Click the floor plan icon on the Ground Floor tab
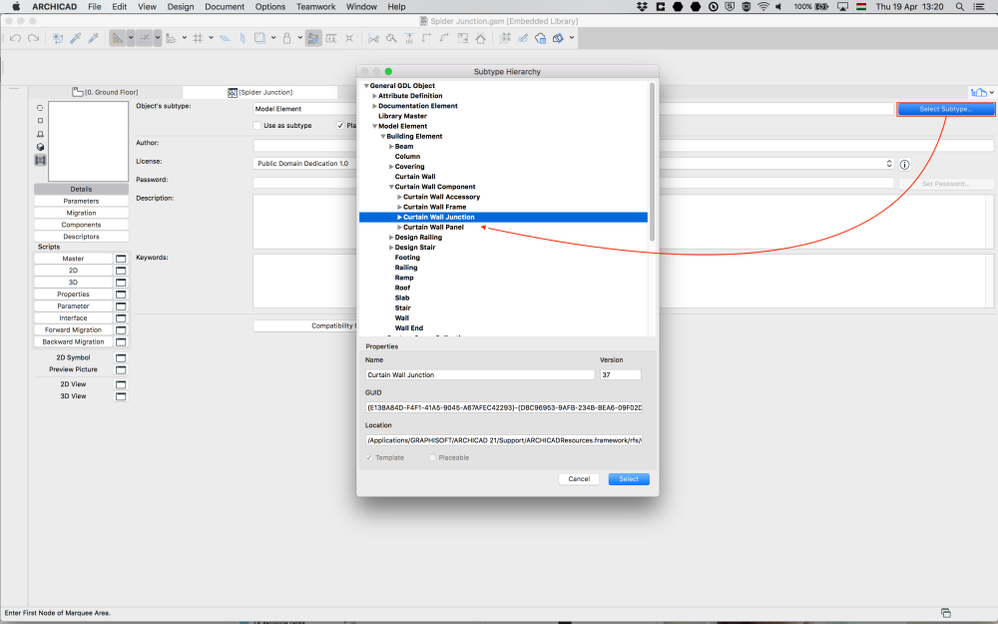Image resolution: width=998 pixels, height=624 pixels. (77, 92)
